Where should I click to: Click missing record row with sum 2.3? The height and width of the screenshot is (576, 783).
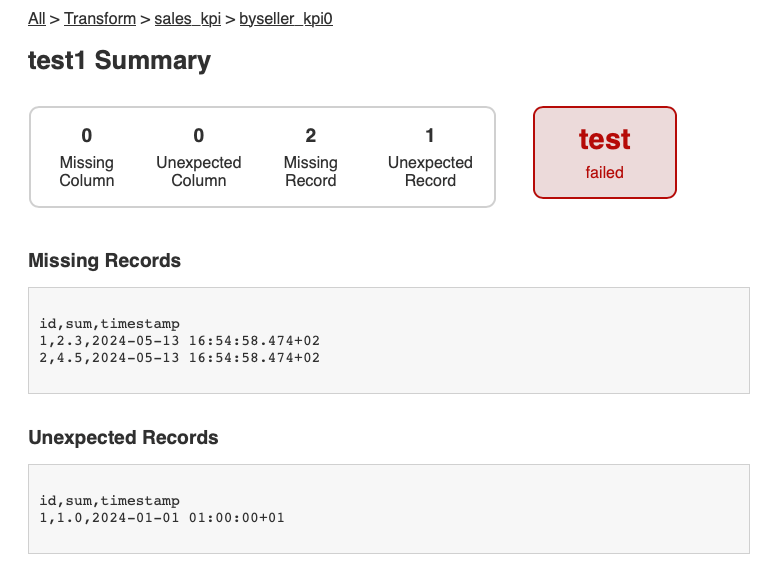(x=179, y=340)
